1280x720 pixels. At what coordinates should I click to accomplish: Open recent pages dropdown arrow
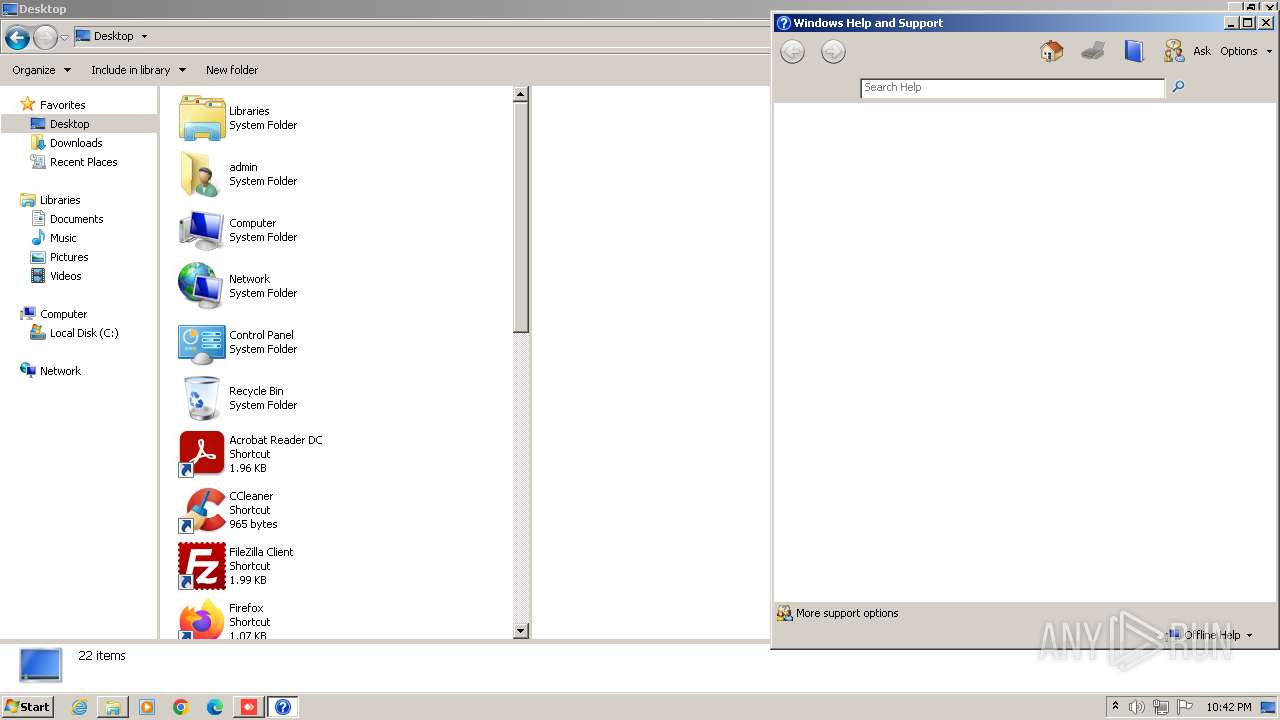coord(65,38)
